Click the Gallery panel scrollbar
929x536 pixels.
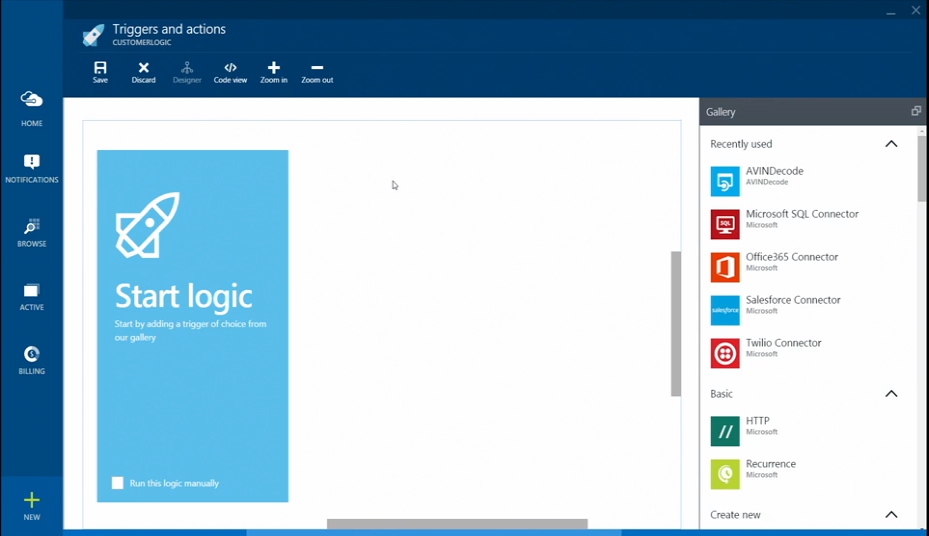(922, 168)
